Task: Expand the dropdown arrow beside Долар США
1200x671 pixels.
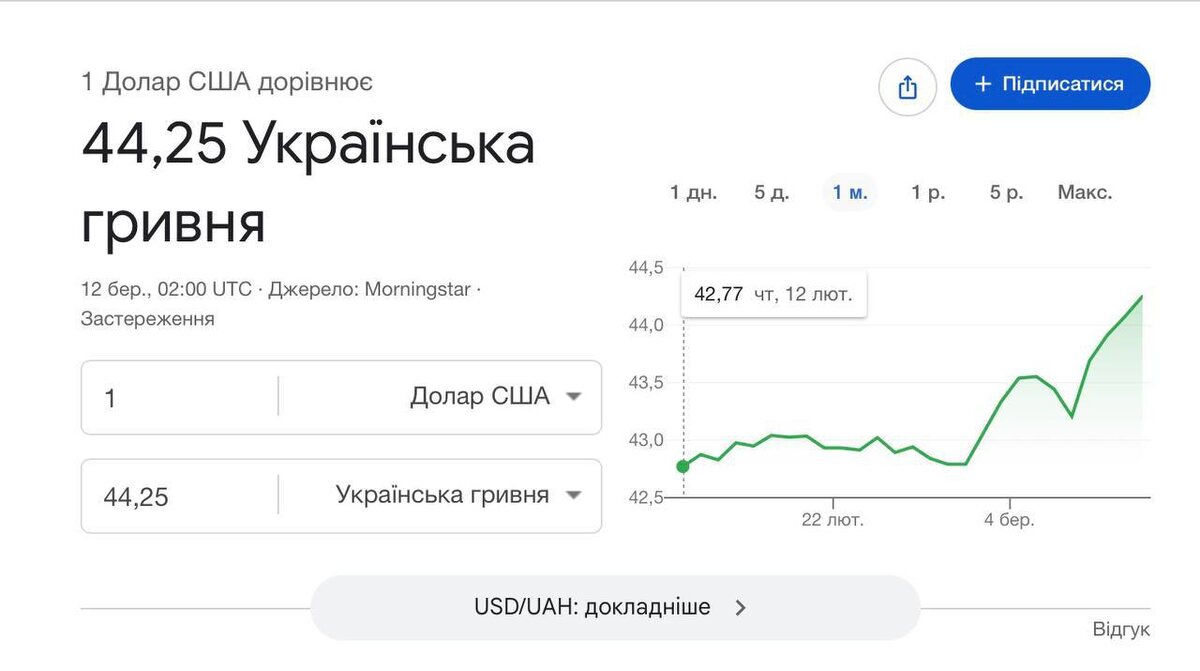Action: 575,397
